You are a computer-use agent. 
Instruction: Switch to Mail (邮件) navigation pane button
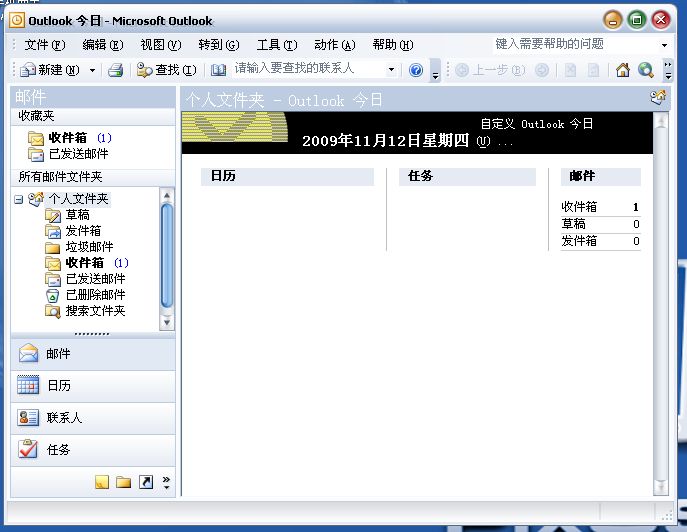(x=93, y=354)
